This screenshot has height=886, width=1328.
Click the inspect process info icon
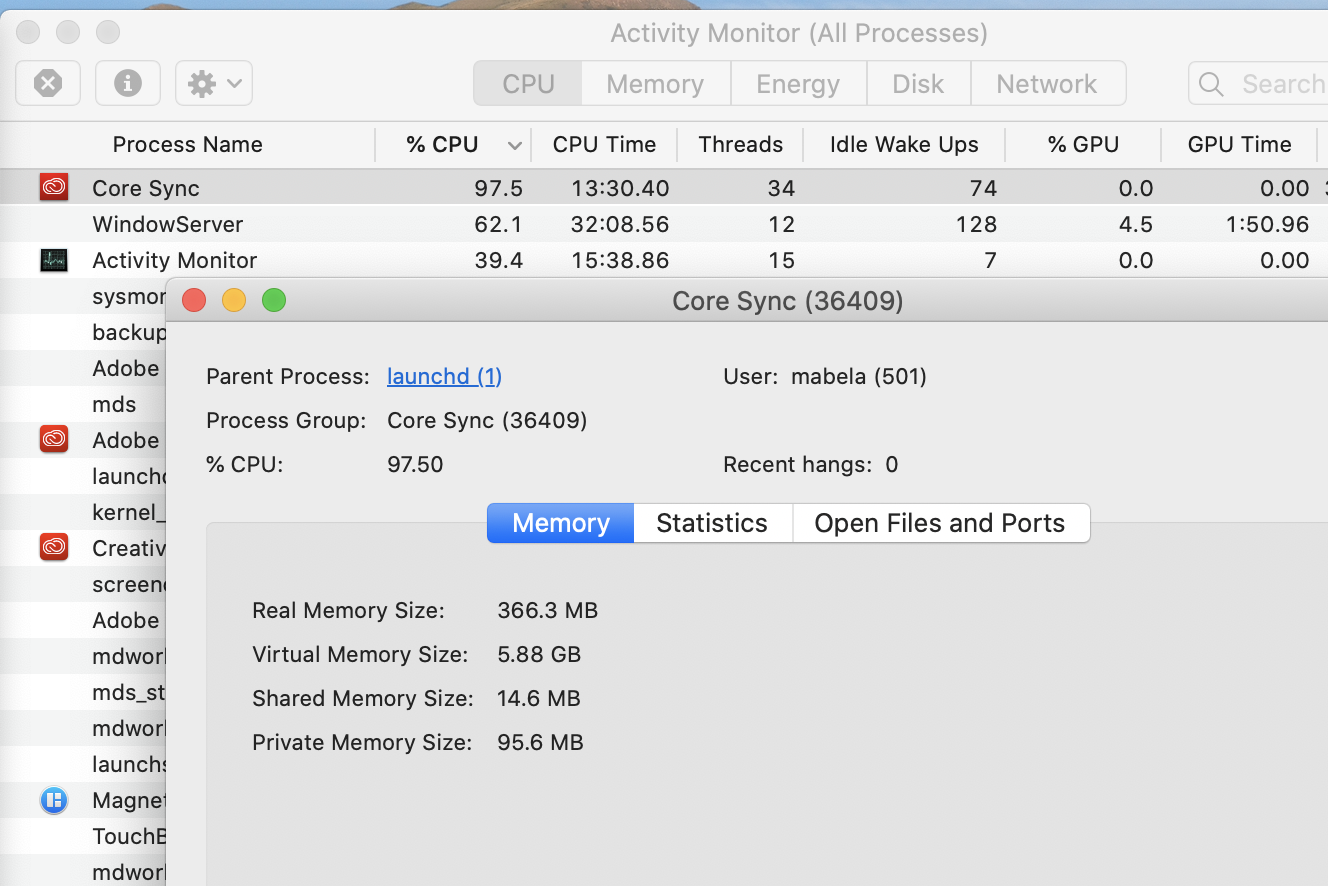(127, 83)
